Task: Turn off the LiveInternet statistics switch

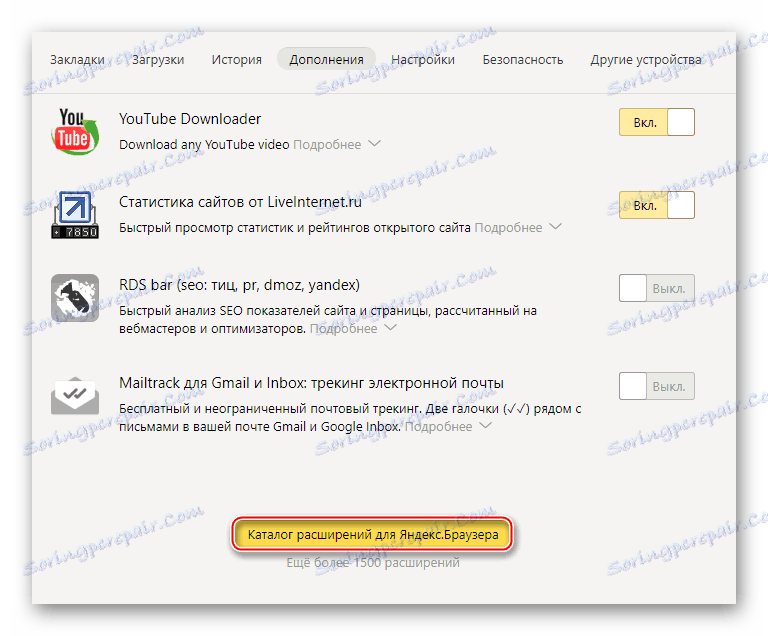Action: click(x=657, y=205)
